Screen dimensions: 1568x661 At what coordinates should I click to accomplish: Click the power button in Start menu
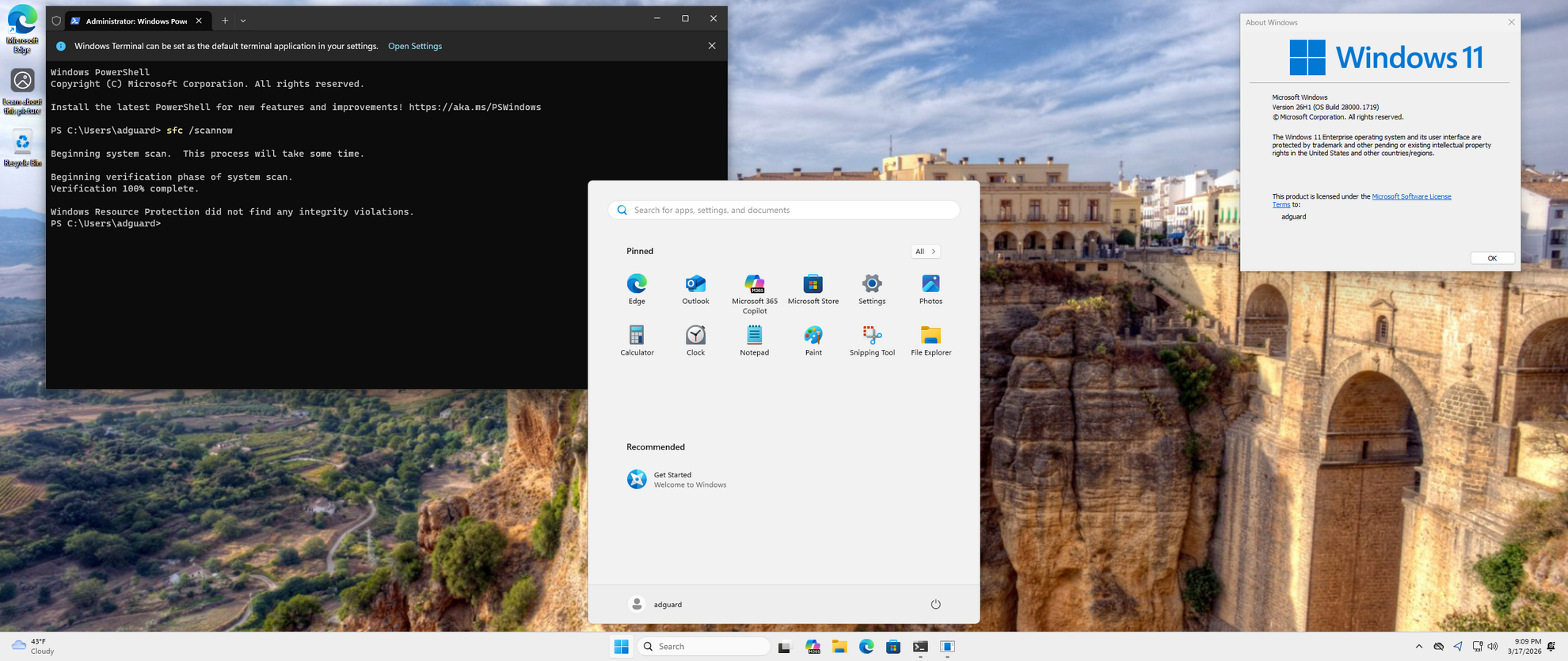(x=935, y=604)
